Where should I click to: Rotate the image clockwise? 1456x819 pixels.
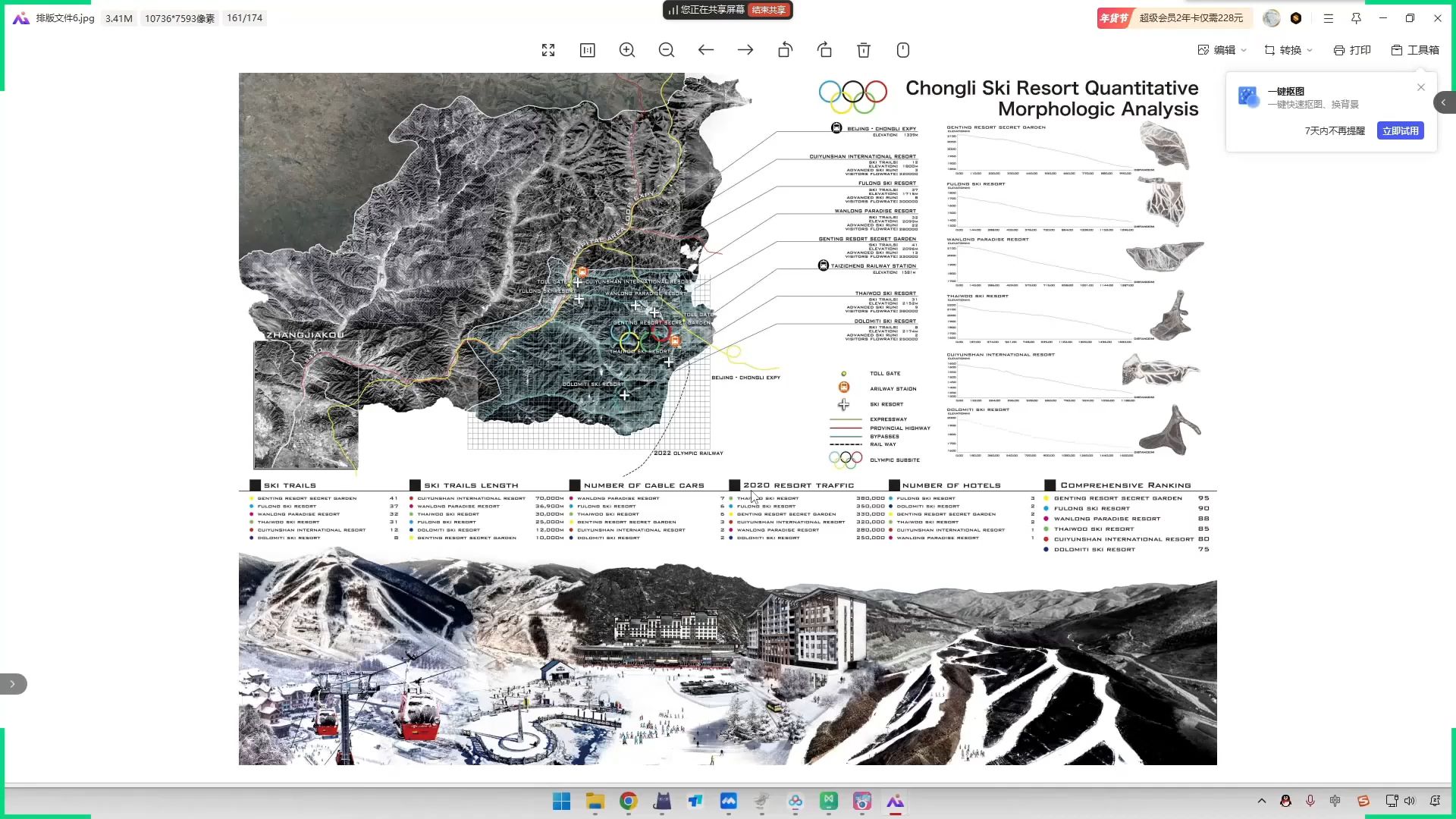pos(824,50)
